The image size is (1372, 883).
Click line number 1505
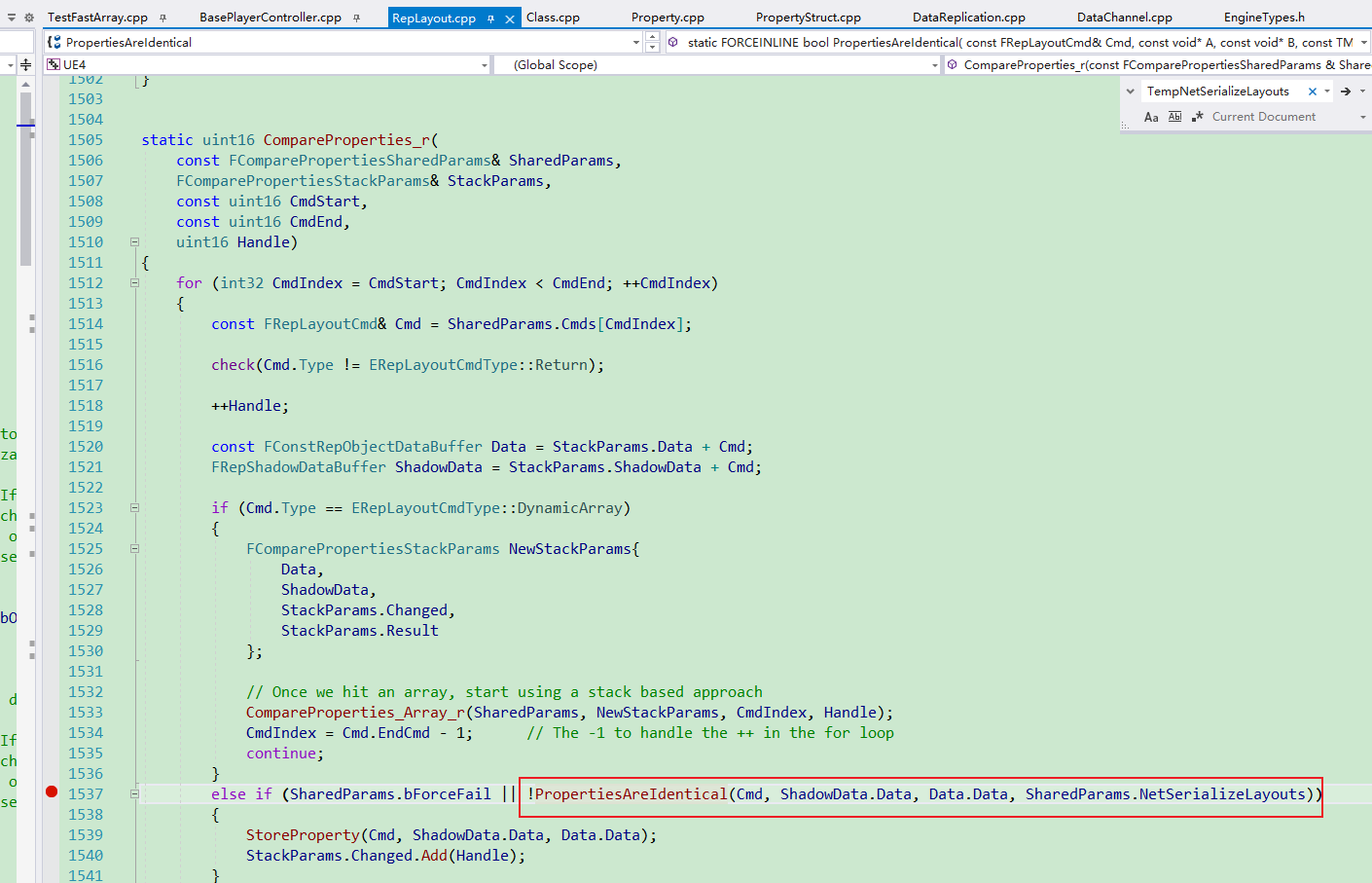tap(86, 140)
